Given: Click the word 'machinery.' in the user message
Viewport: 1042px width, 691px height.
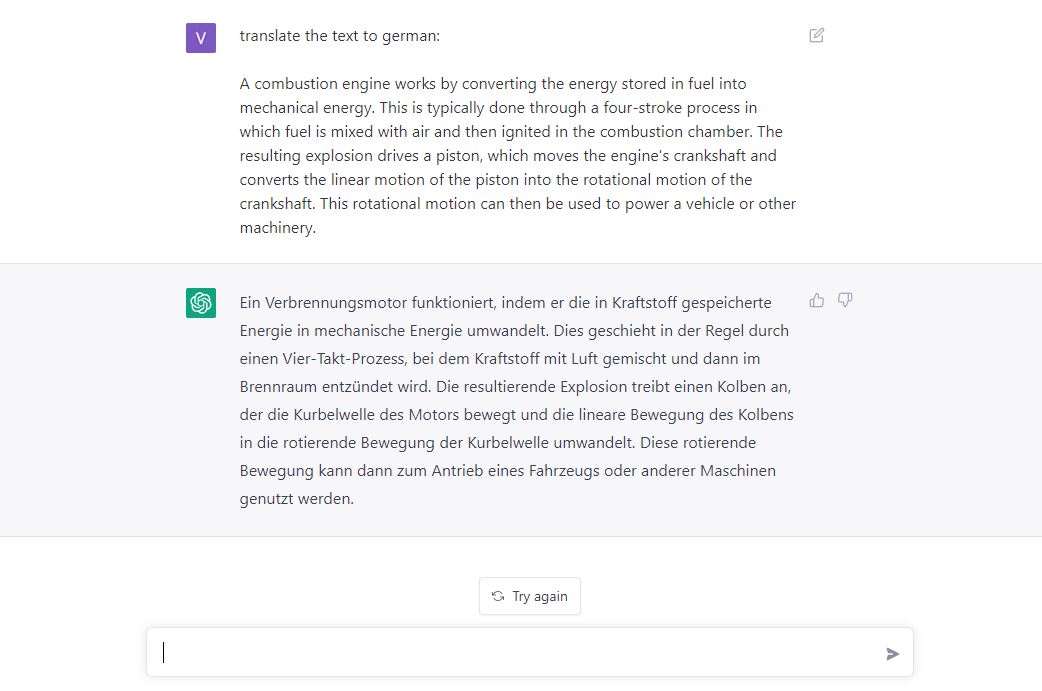Looking at the screenshot, I should pyautogui.click(x=278, y=228).
